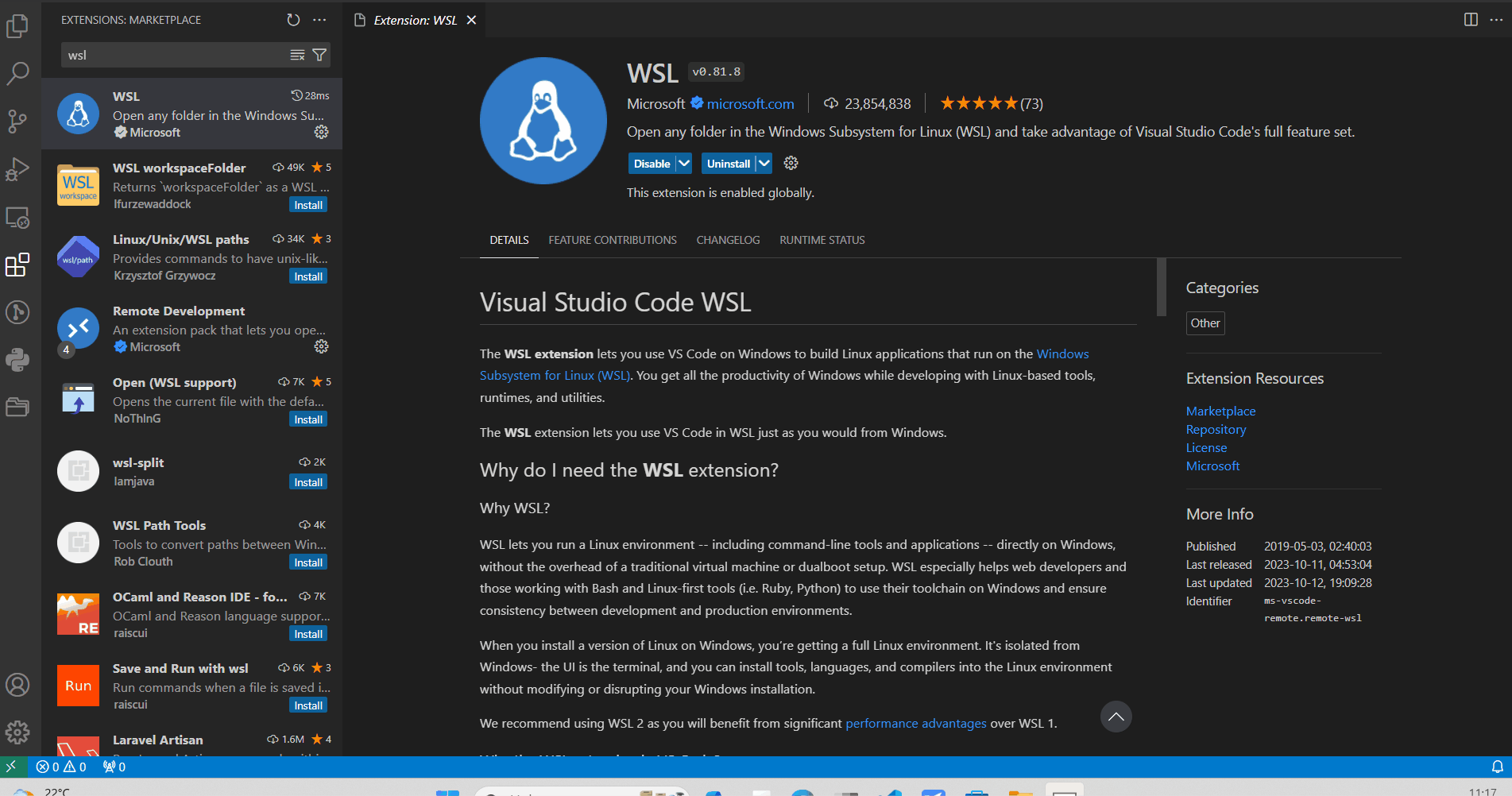Expand the Uninstall button dropdown
Viewport: 1512px width, 796px height.
pos(761,163)
